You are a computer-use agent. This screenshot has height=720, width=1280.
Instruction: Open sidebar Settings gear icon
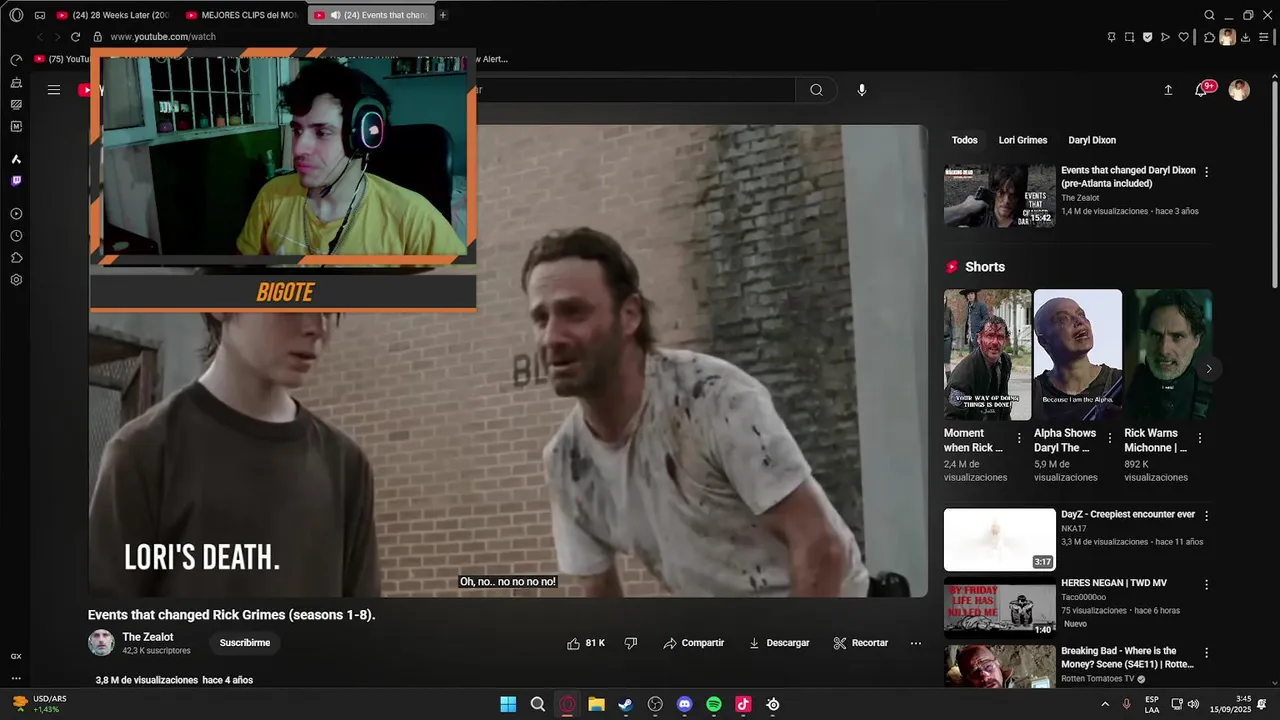tap(16, 280)
